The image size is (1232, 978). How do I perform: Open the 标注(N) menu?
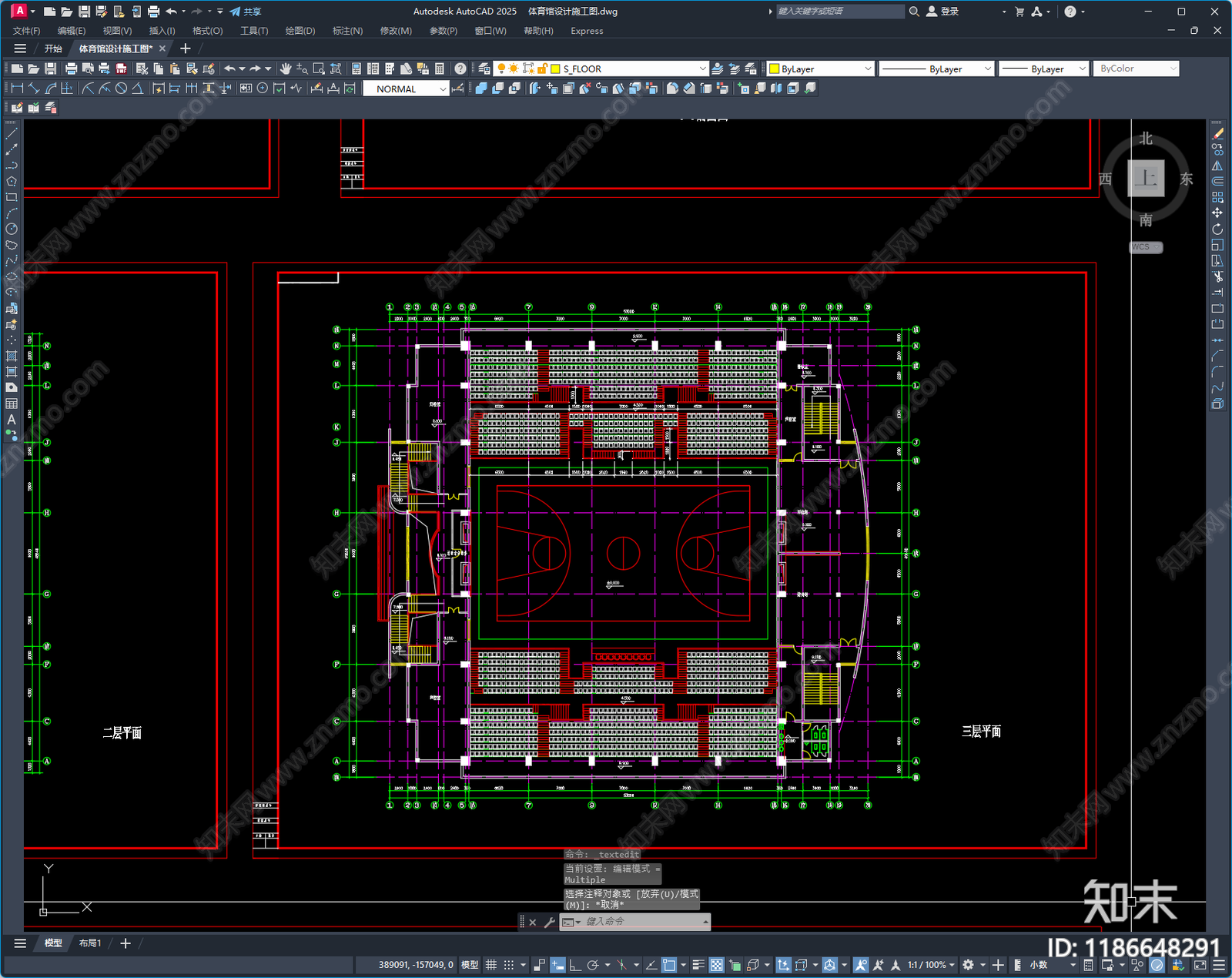[347, 31]
